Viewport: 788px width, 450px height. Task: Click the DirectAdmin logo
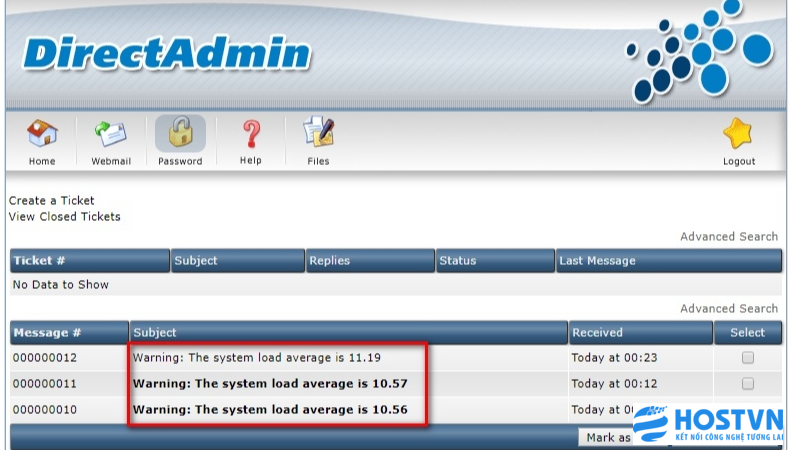[x=166, y=52]
